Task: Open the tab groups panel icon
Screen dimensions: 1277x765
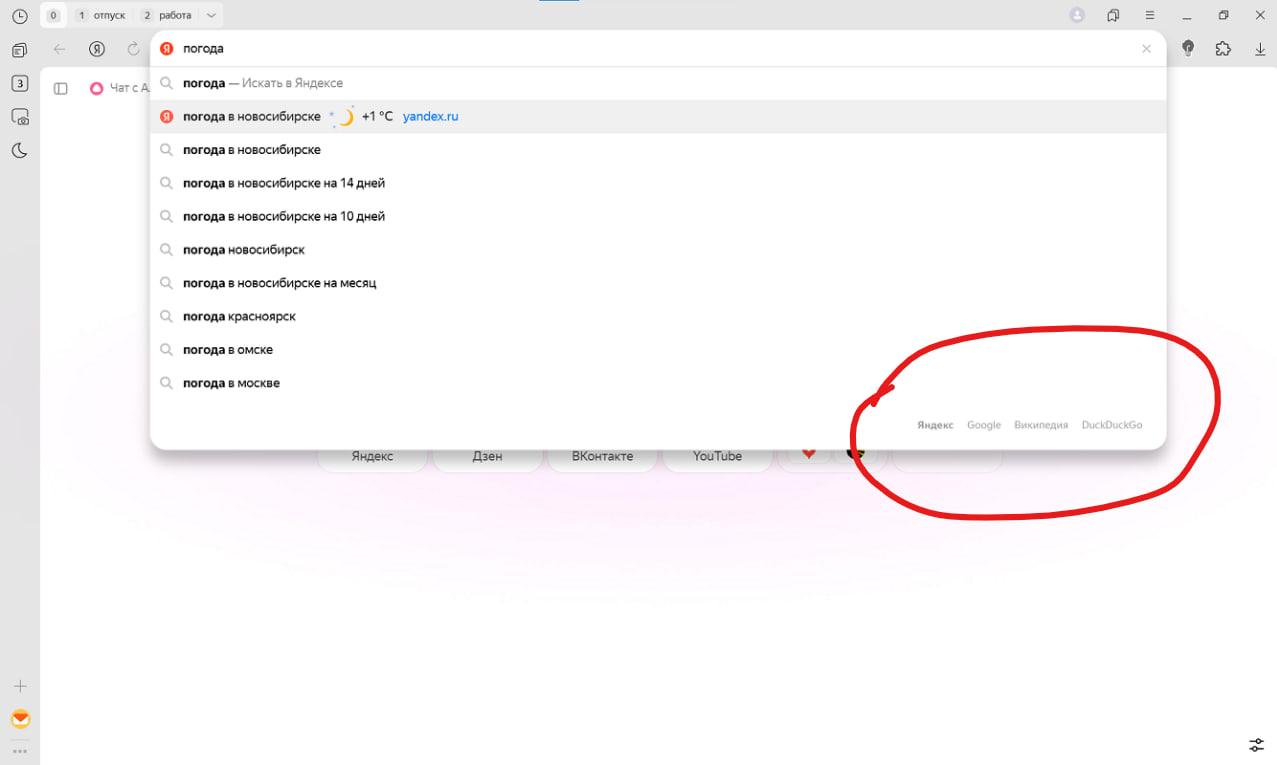Action: (x=19, y=50)
